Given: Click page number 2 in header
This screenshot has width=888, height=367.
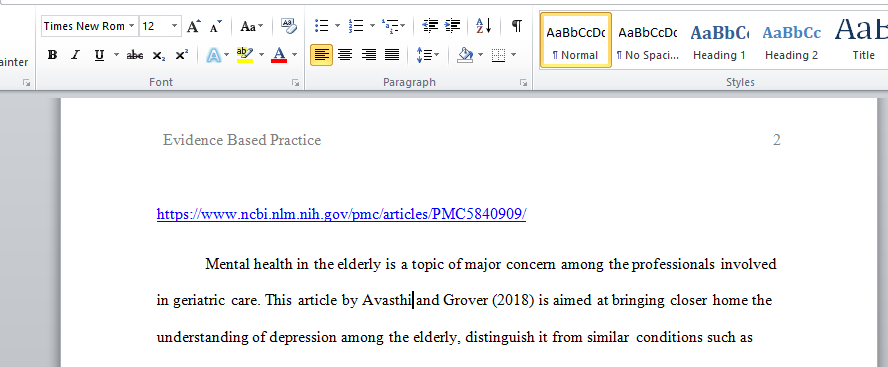Looking at the screenshot, I should tap(776, 140).
